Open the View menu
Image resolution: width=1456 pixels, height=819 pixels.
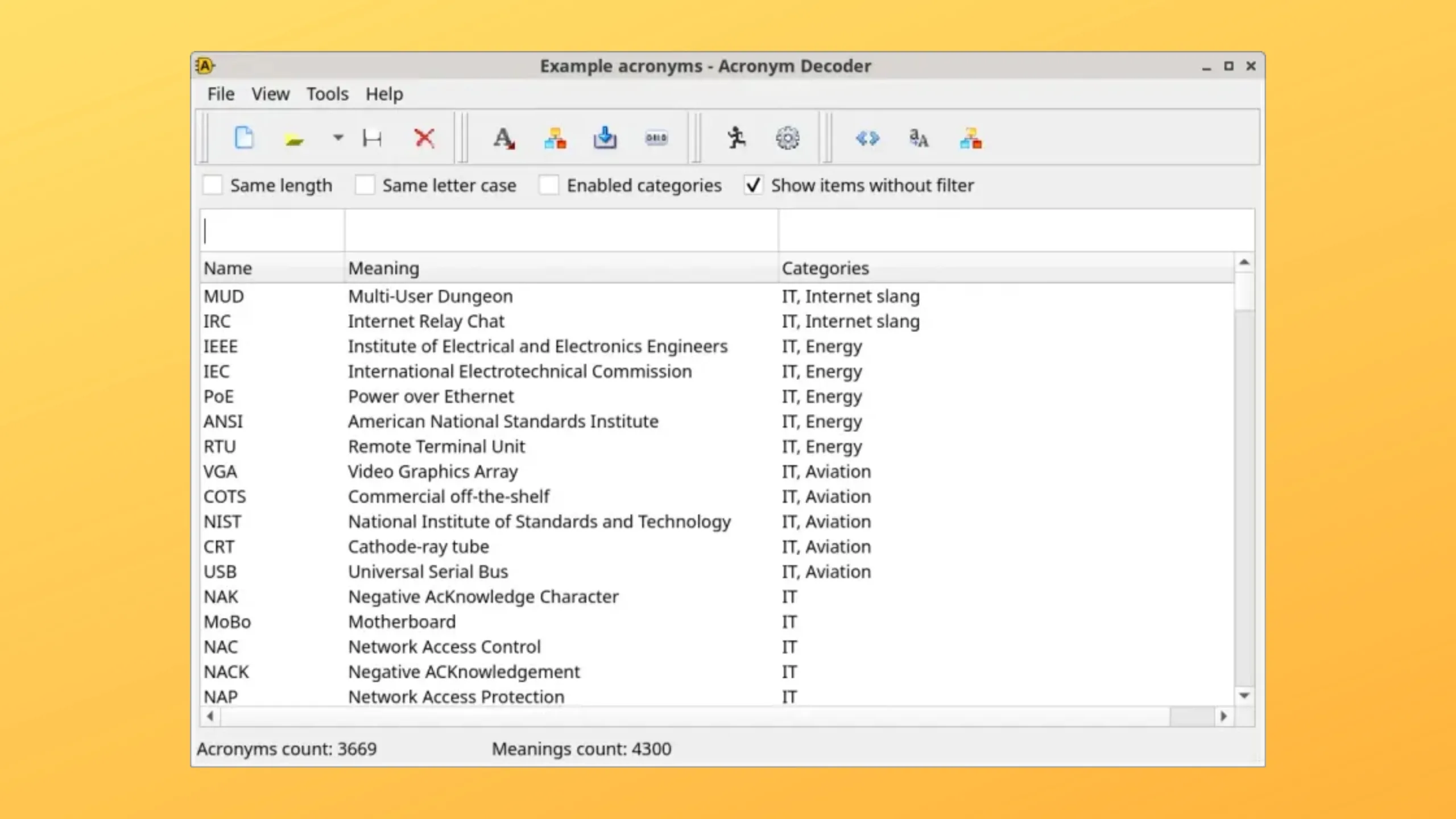(x=271, y=94)
